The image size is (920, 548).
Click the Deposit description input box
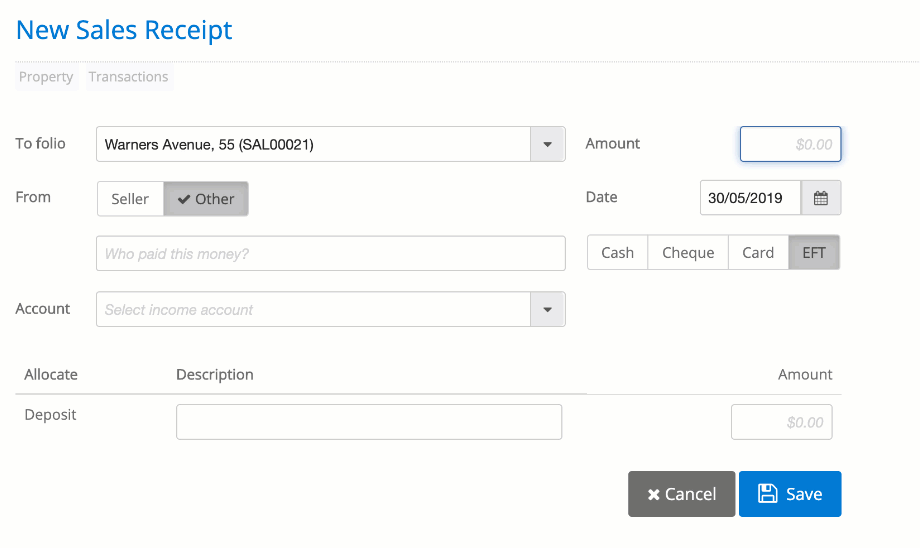tap(369, 422)
